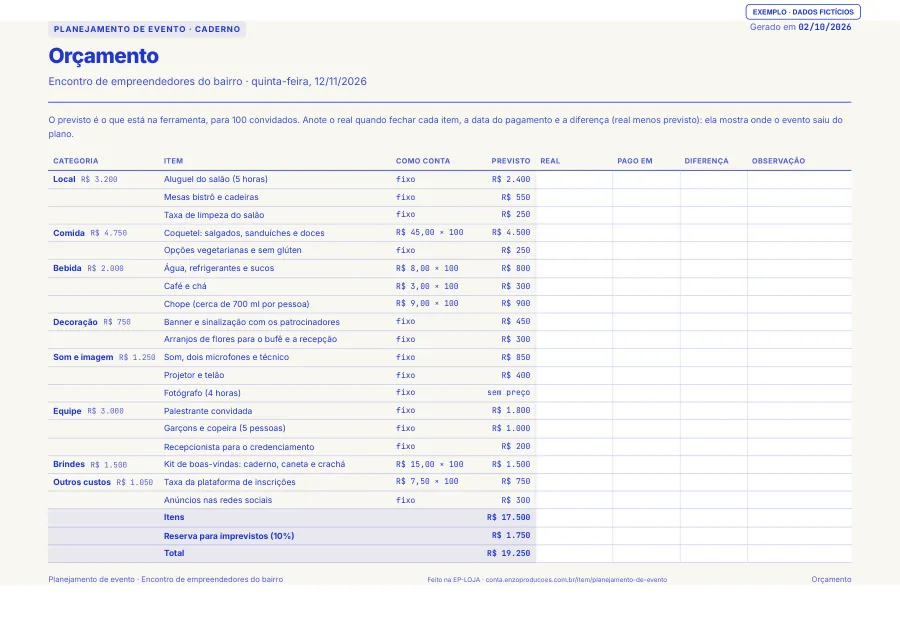Click the generation date 02/10/2026
The height and width of the screenshot is (637, 900).
(x=825, y=27)
